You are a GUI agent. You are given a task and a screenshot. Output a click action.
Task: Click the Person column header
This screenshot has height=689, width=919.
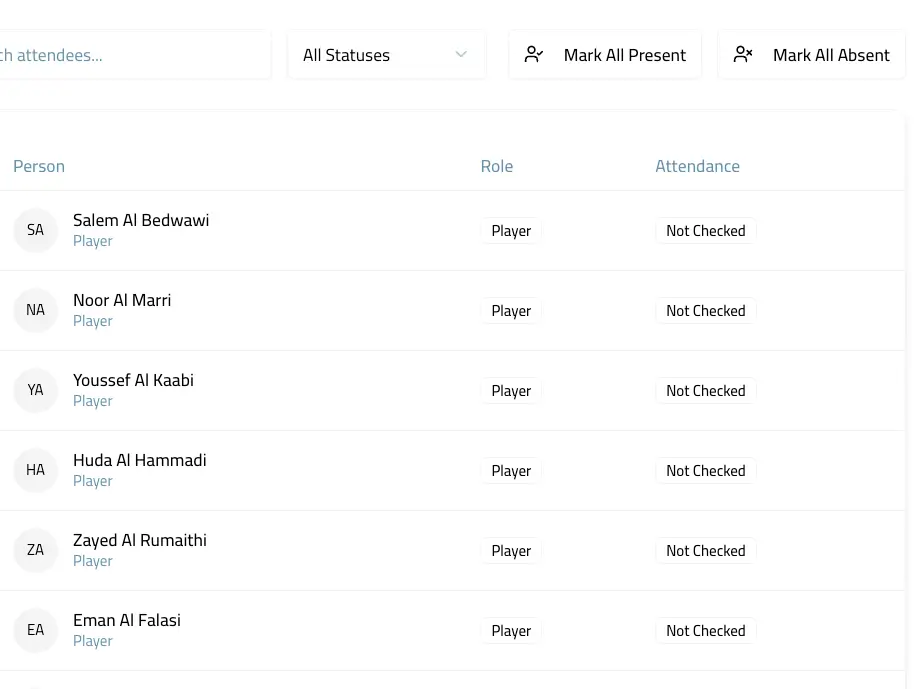point(39,166)
